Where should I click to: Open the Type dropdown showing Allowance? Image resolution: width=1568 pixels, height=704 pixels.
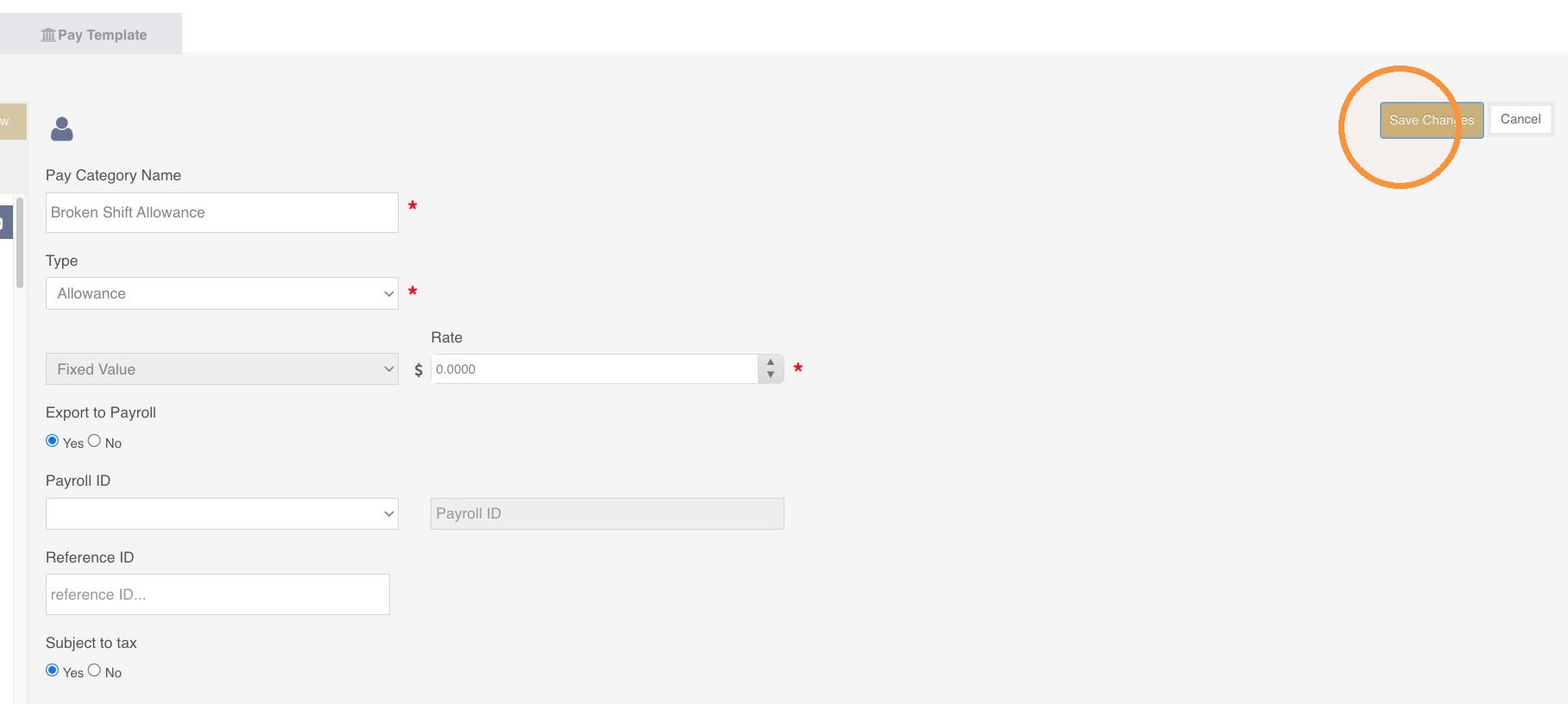[222, 293]
